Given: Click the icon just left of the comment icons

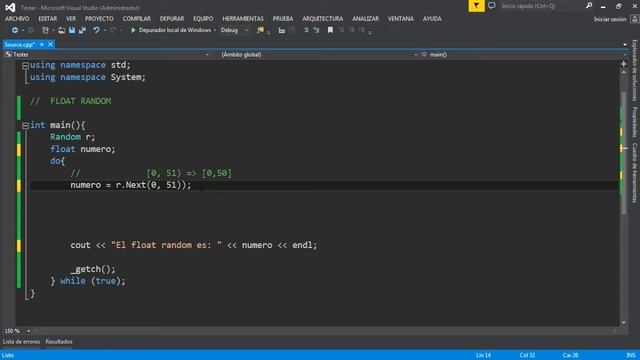Looking at the screenshot, I should pyautogui.click(x=292, y=30).
